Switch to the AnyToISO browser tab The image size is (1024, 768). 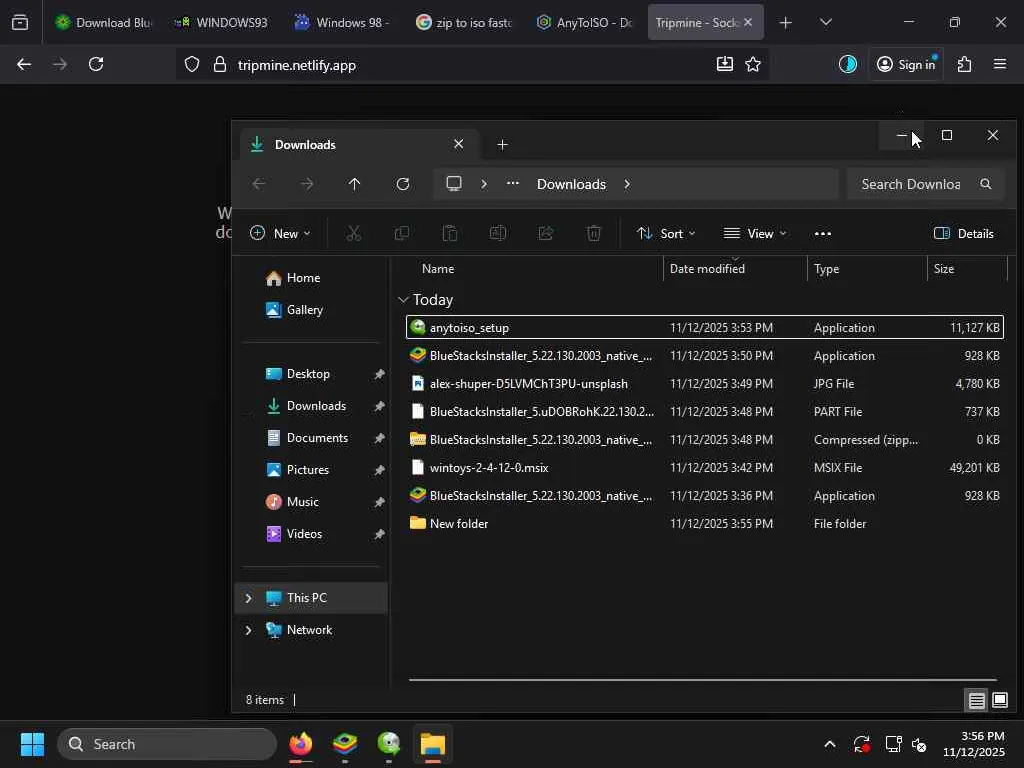click(584, 22)
